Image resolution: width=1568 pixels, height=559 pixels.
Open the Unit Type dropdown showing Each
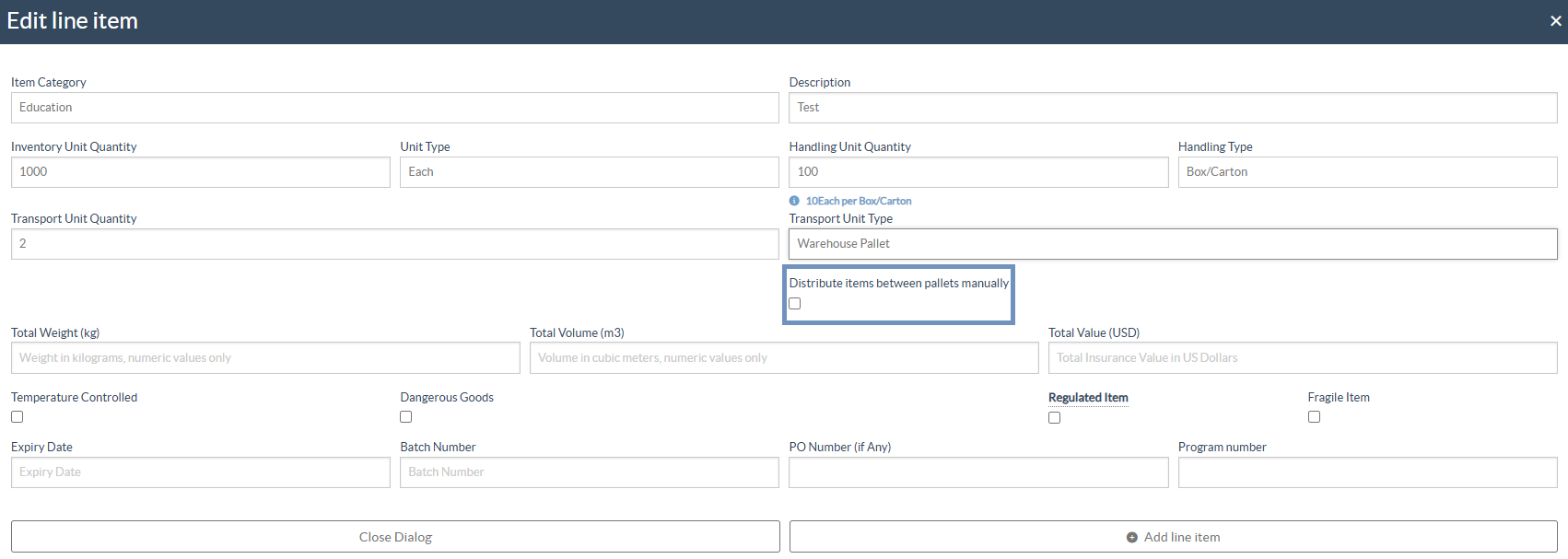click(589, 172)
